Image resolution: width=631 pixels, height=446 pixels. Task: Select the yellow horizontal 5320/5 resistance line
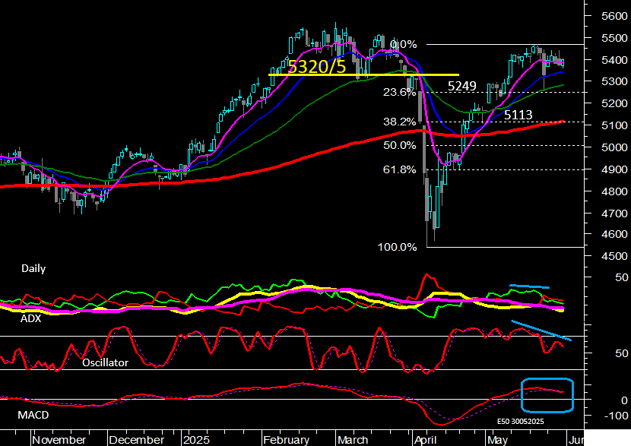point(363,75)
